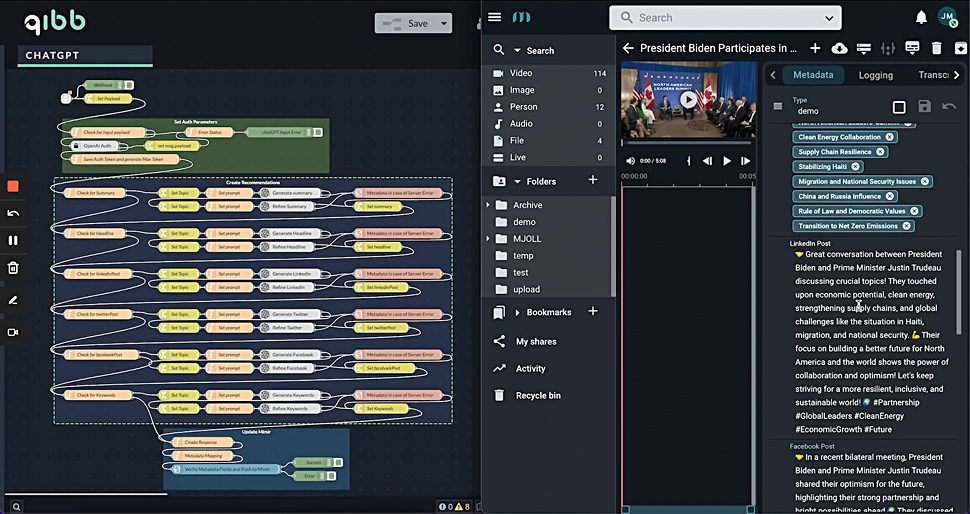Click the orange stop recording square
Screen dimensions: 970x514
(x=13, y=186)
